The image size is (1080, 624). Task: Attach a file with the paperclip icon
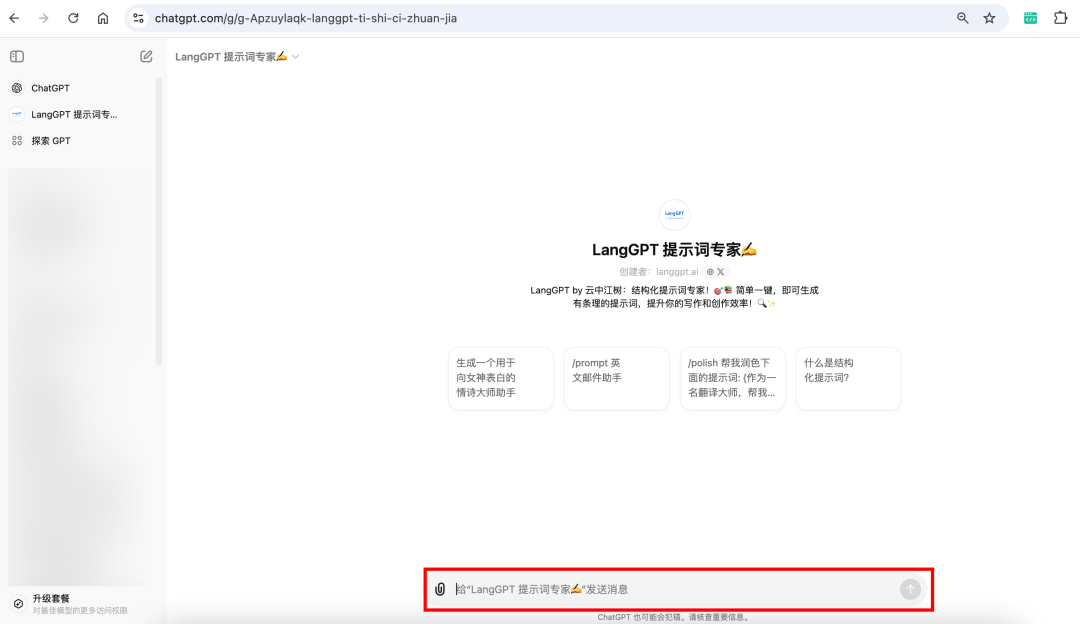coord(440,589)
